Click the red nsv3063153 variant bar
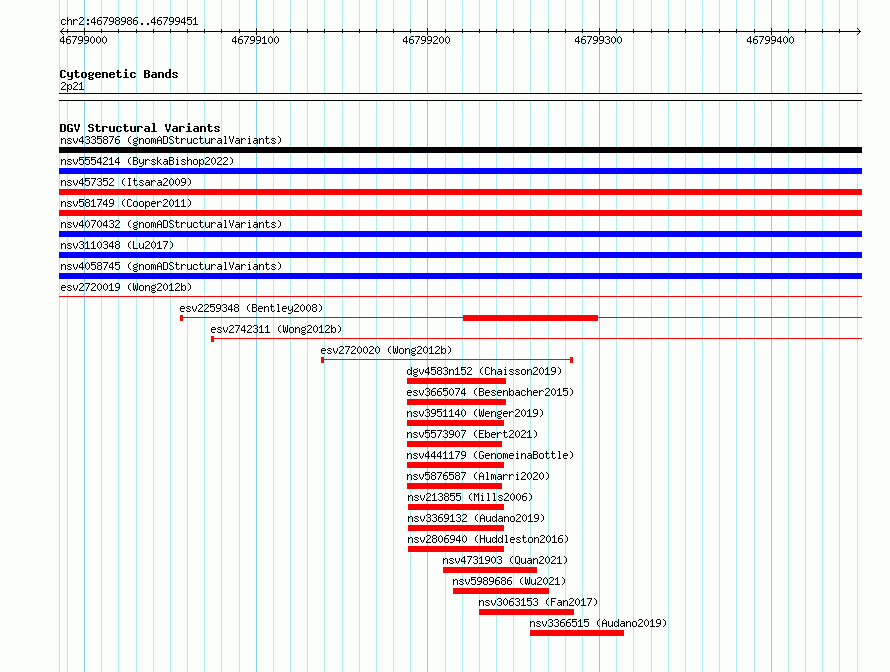Image resolution: width=890 pixels, height=672 pixels. click(x=527, y=612)
